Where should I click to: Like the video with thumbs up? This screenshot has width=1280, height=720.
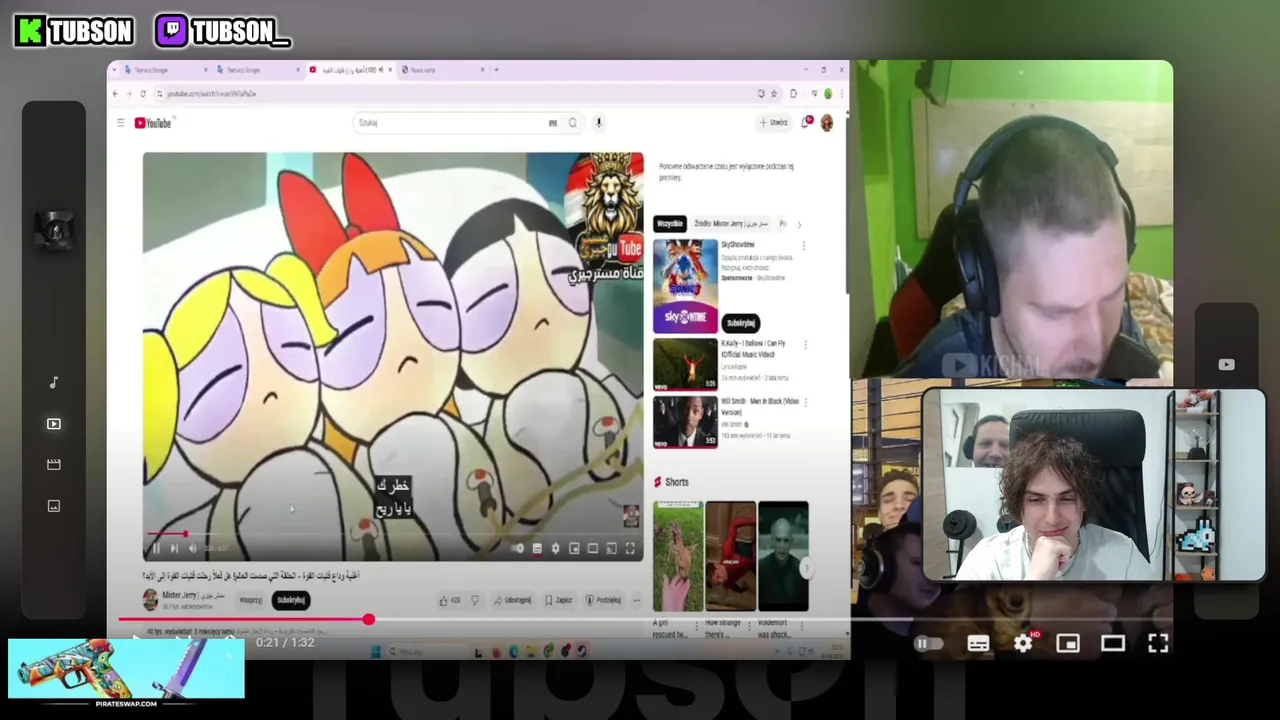(x=449, y=600)
